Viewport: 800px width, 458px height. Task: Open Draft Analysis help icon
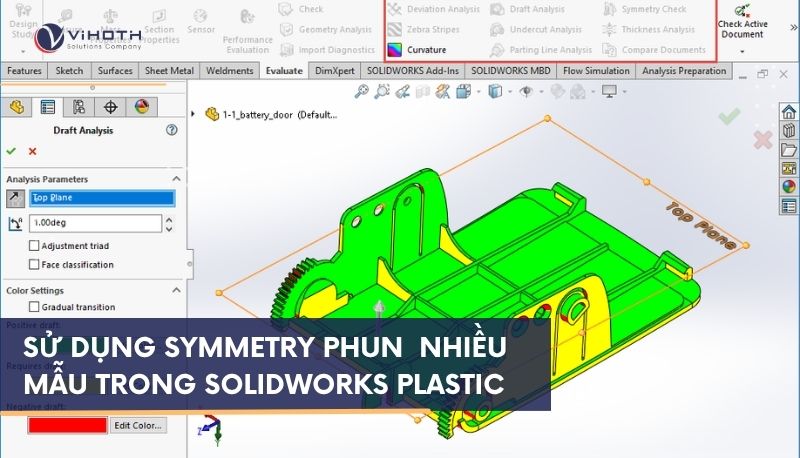(172, 130)
